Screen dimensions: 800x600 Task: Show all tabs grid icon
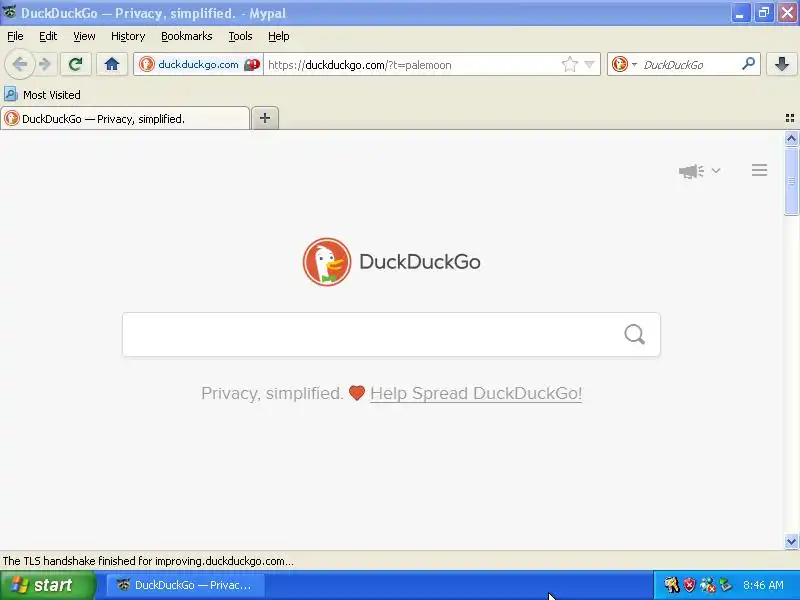tap(790, 118)
